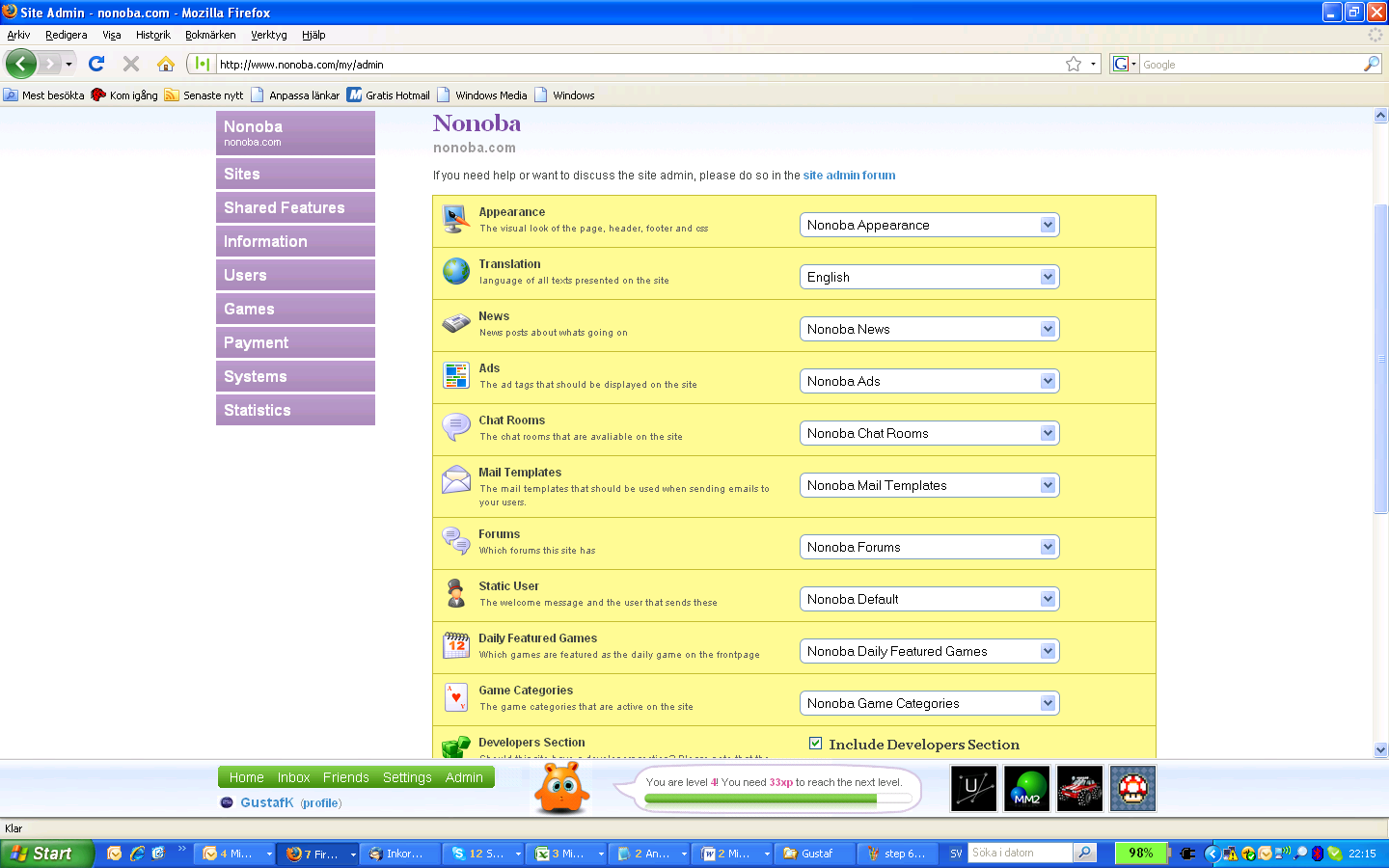1389x868 pixels.
Task: Open the Translation language dropdown showing English
Action: pos(930,277)
